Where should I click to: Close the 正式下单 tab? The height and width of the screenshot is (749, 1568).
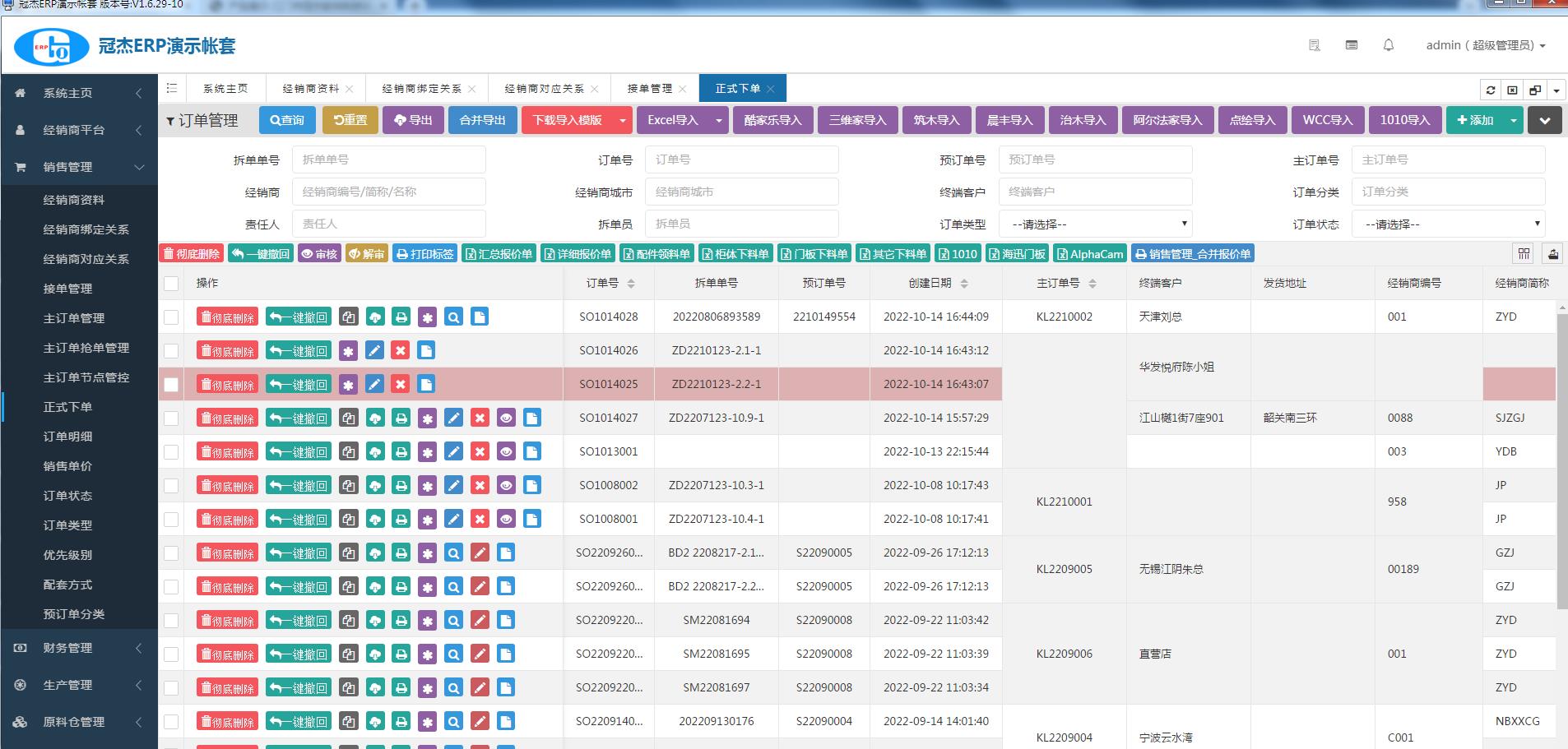(771, 89)
